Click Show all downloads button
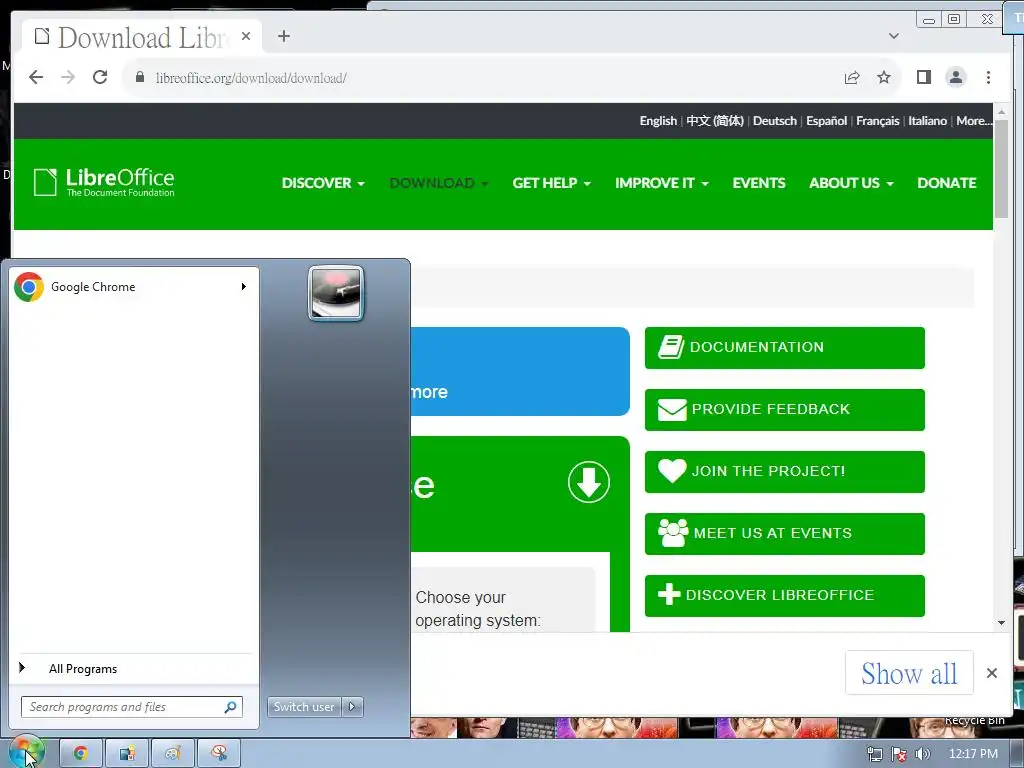The width and height of the screenshot is (1024, 768). tap(908, 673)
